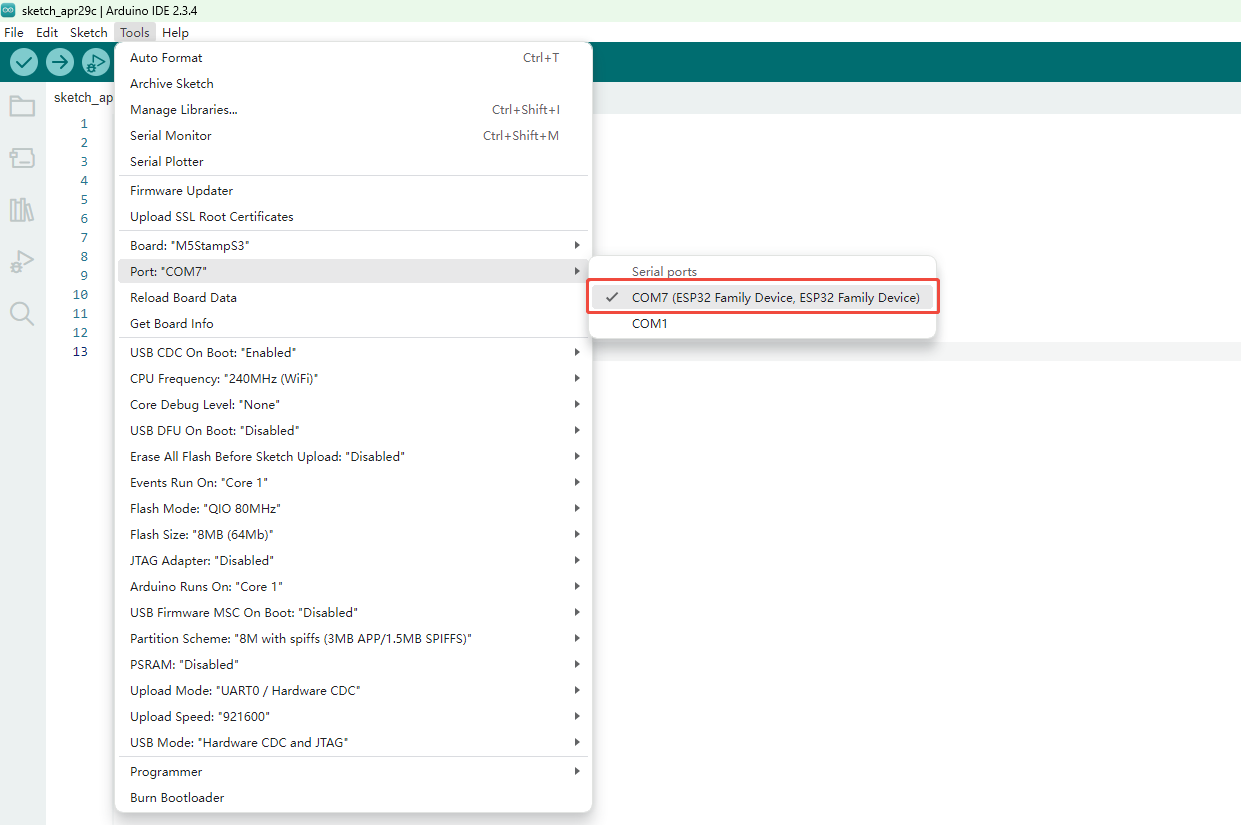Launch the Serial Plotter
This screenshot has height=825, width=1241.
pos(354,162)
